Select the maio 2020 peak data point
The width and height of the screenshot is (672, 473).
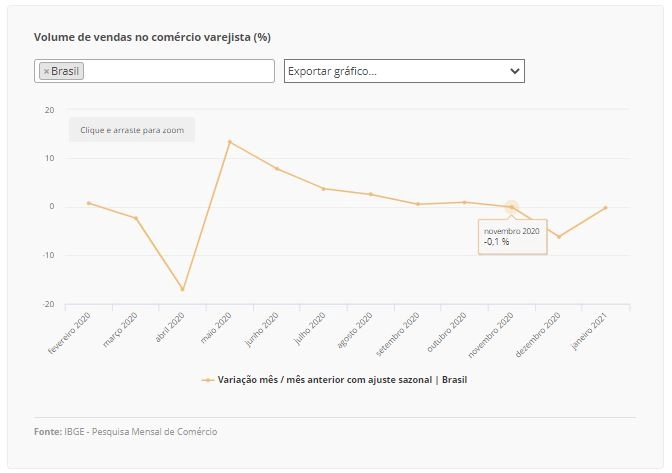tap(230, 141)
